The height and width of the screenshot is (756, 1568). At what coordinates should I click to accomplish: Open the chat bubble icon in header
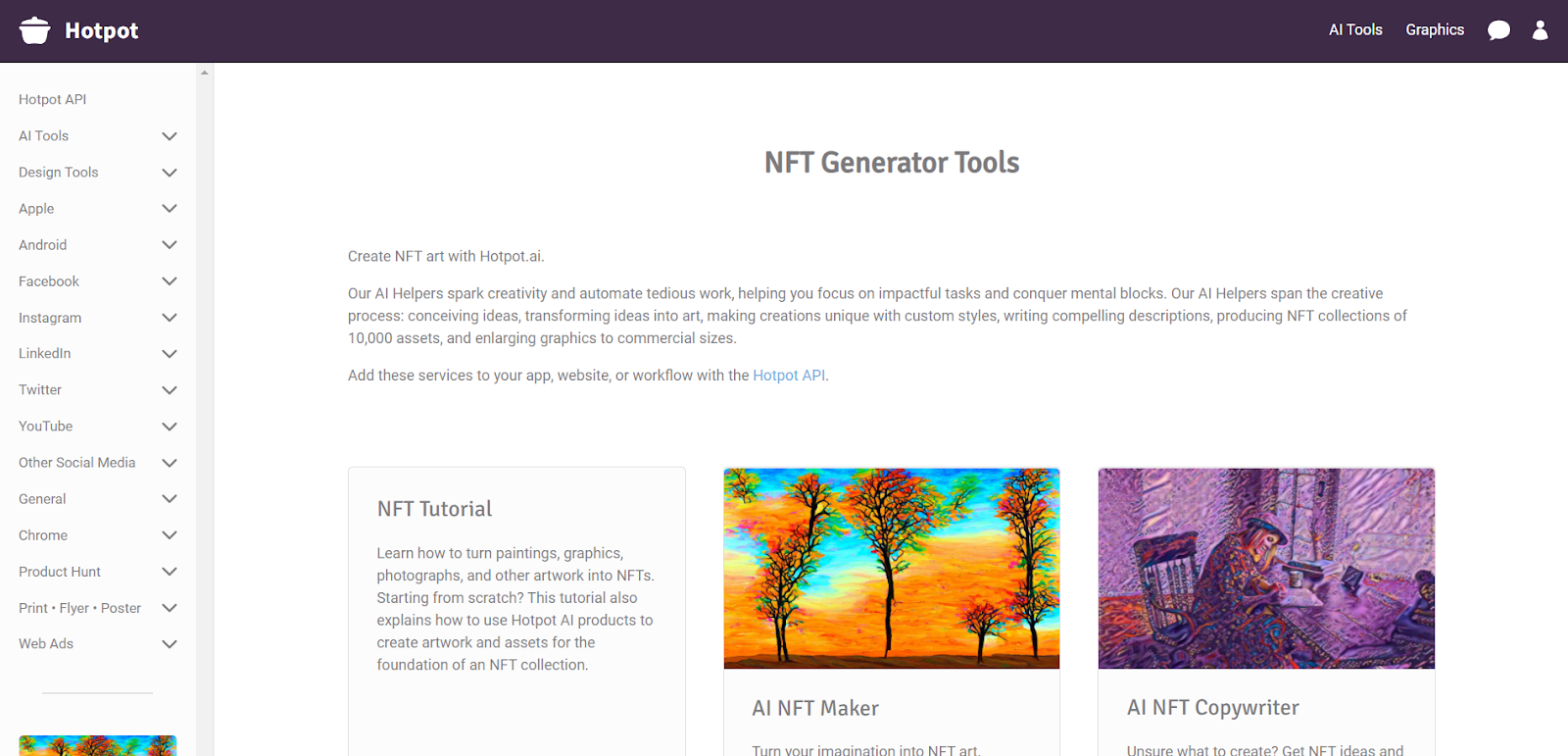[1498, 30]
